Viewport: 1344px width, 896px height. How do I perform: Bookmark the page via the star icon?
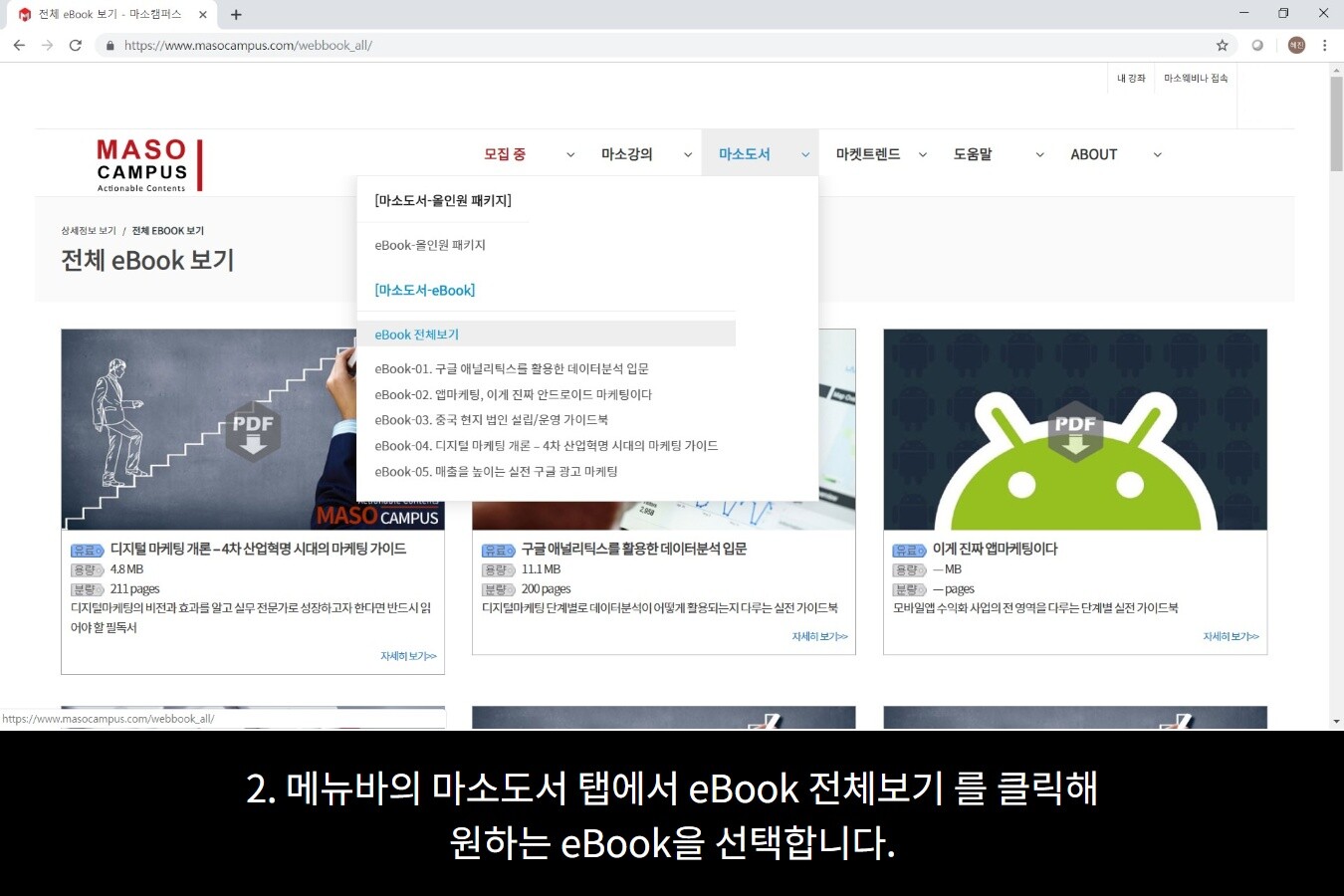tap(1221, 45)
